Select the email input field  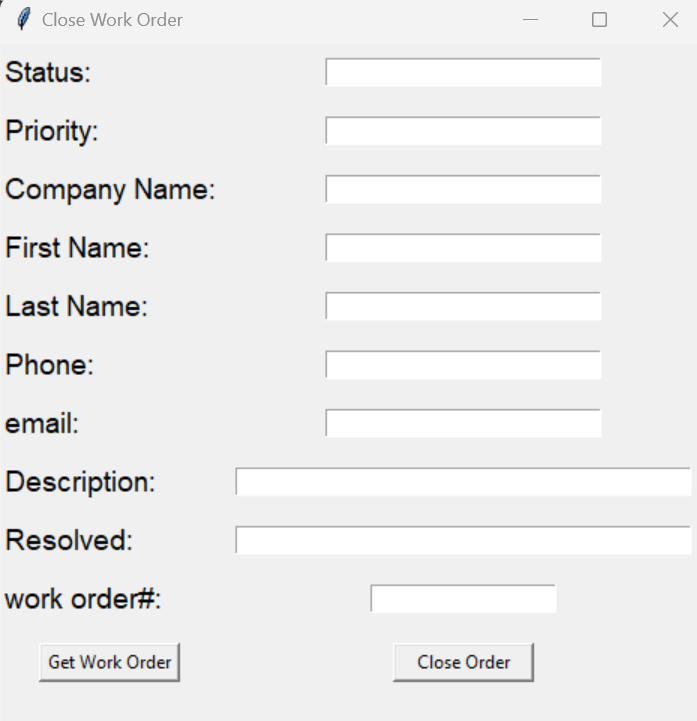tap(463, 423)
